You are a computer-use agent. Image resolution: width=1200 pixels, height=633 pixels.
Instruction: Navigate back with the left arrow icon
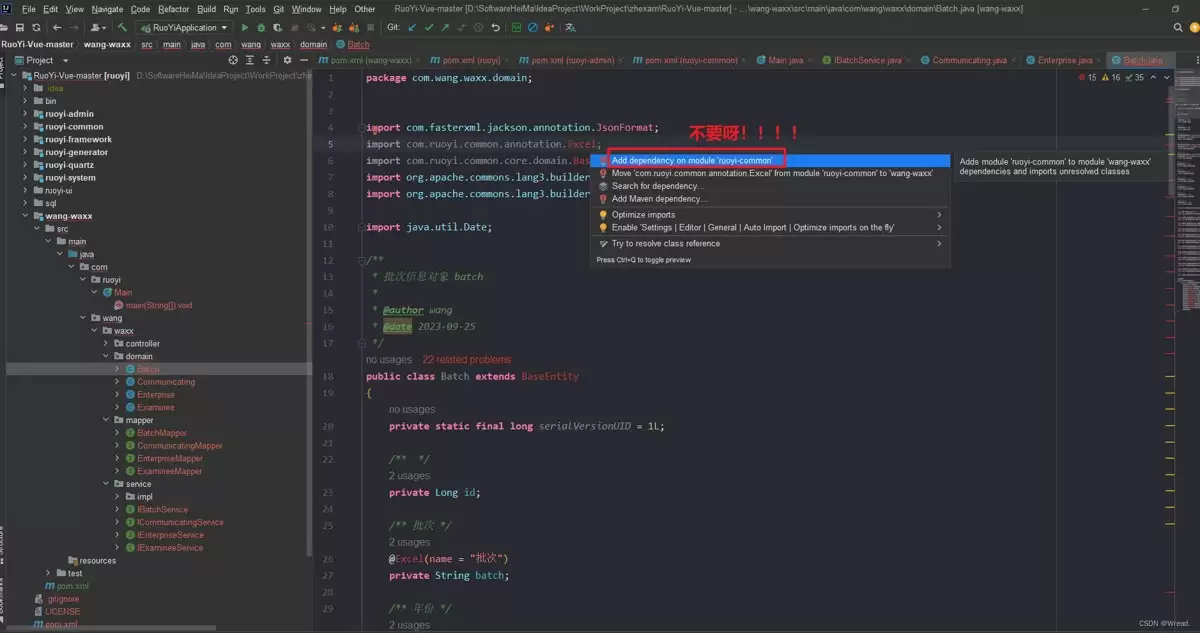coord(57,27)
